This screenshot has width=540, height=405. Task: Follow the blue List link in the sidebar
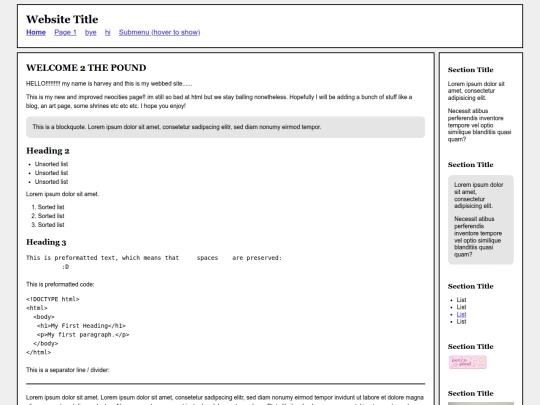[461, 314]
